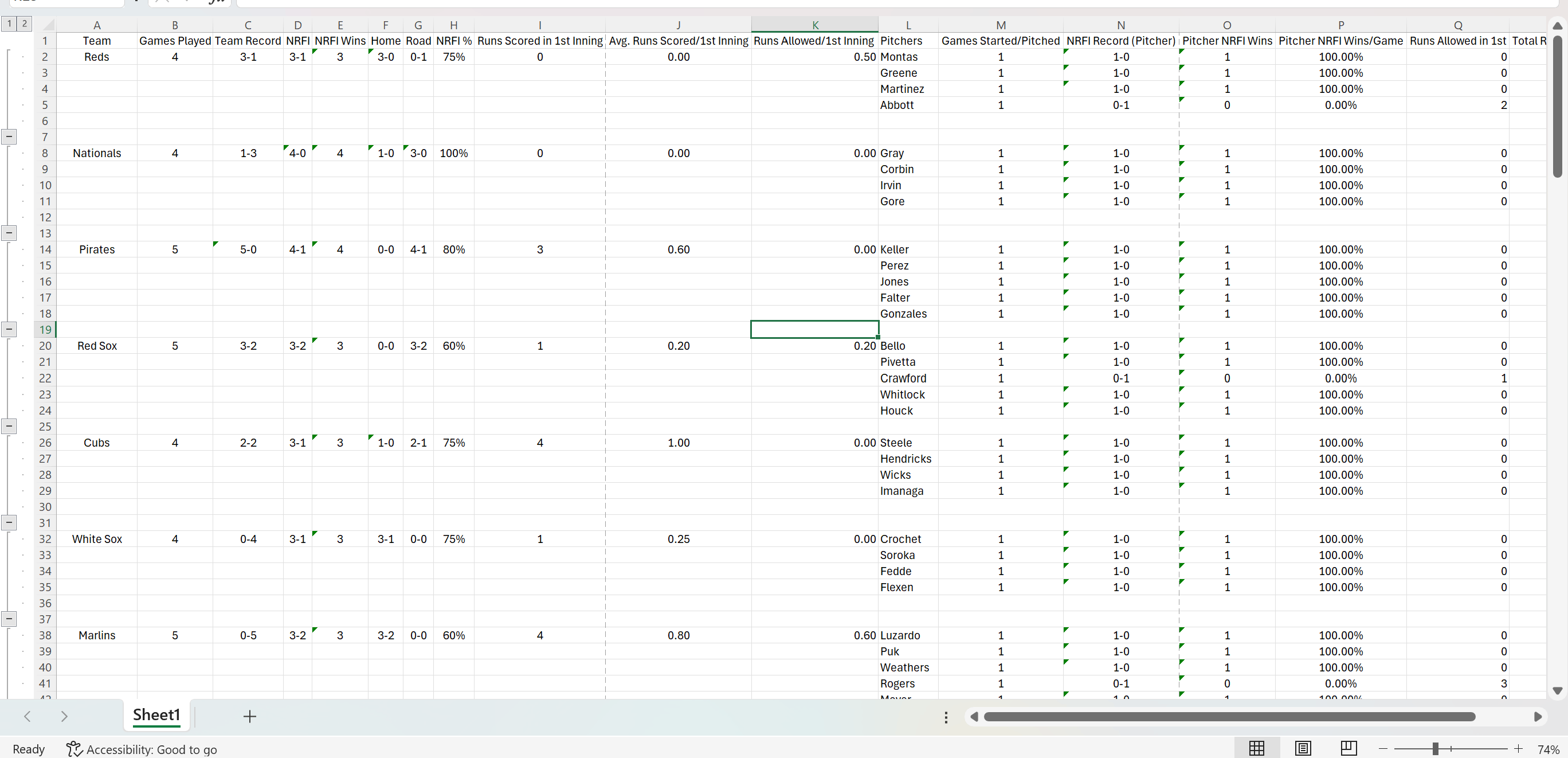Click the horizontal scrollbar thumb
This screenshot has height=758, width=1568.
[1229, 717]
